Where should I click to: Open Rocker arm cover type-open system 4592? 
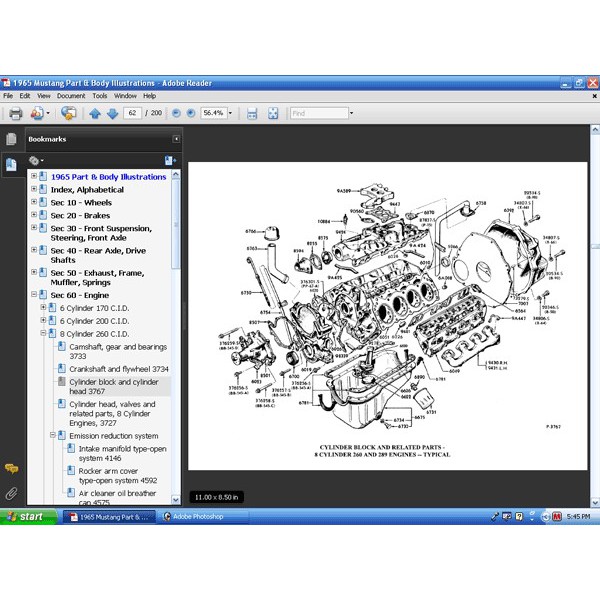[x=118, y=475]
